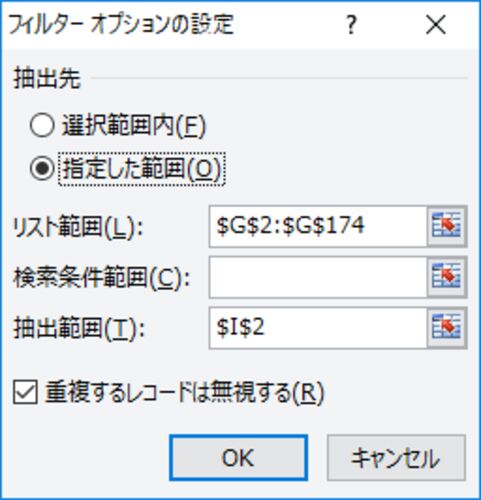Click the リスト範囲 field showing $G$2:$G$174

(318, 226)
